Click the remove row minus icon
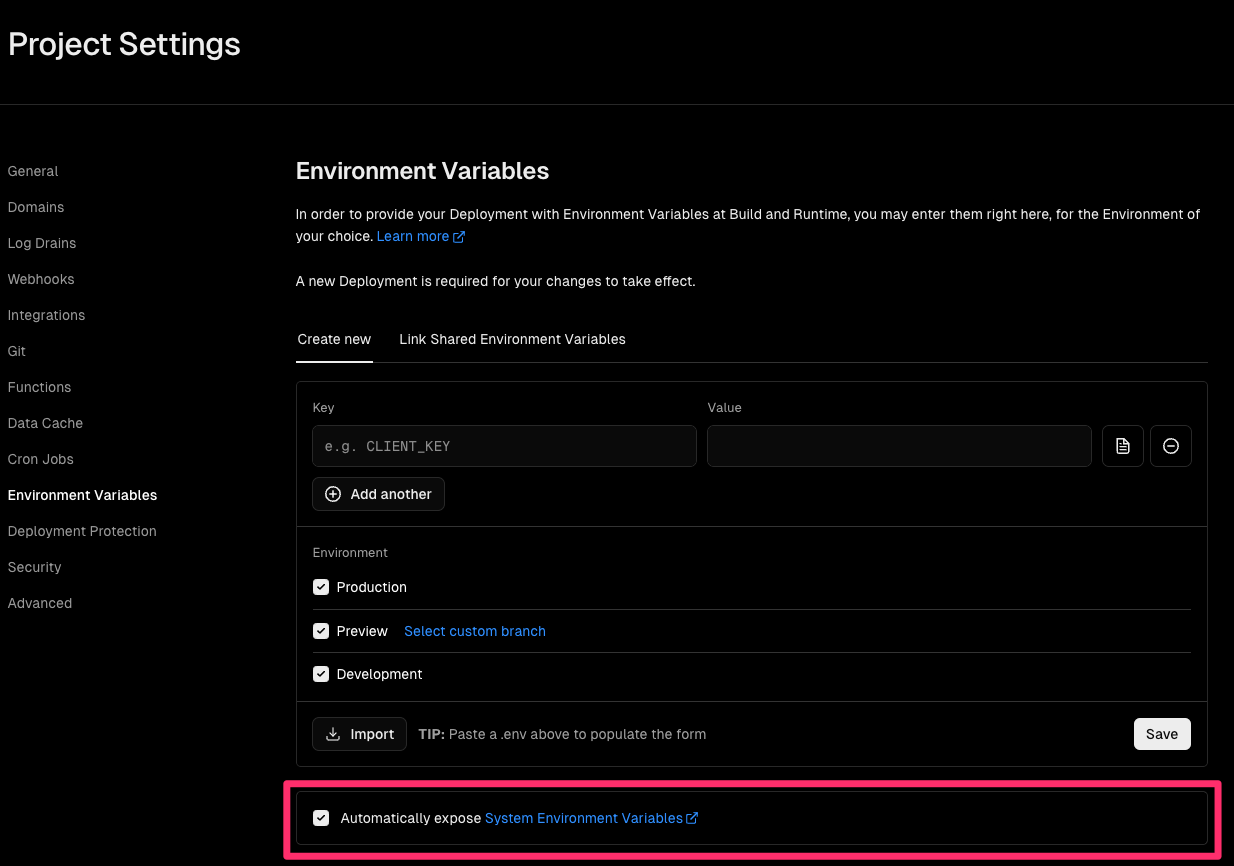Image resolution: width=1234 pixels, height=866 pixels. pyautogui.click(x=1170, y=446)
